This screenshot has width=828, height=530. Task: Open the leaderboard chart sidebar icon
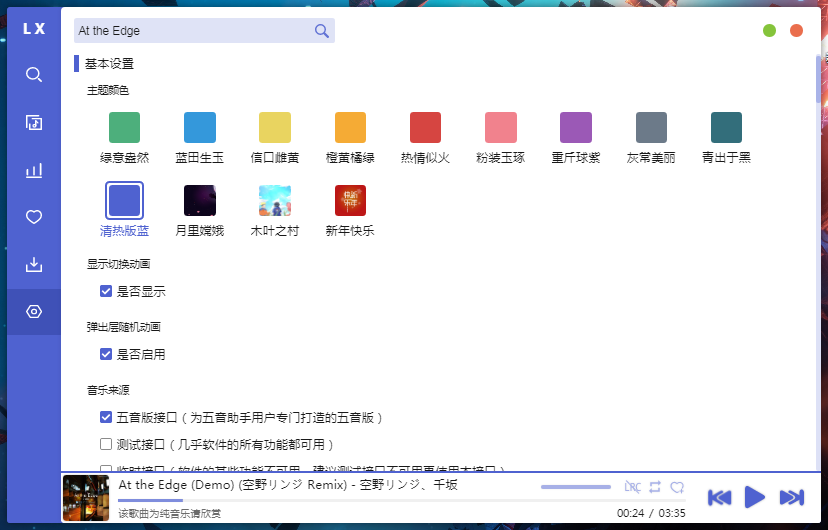click(34, 170)
